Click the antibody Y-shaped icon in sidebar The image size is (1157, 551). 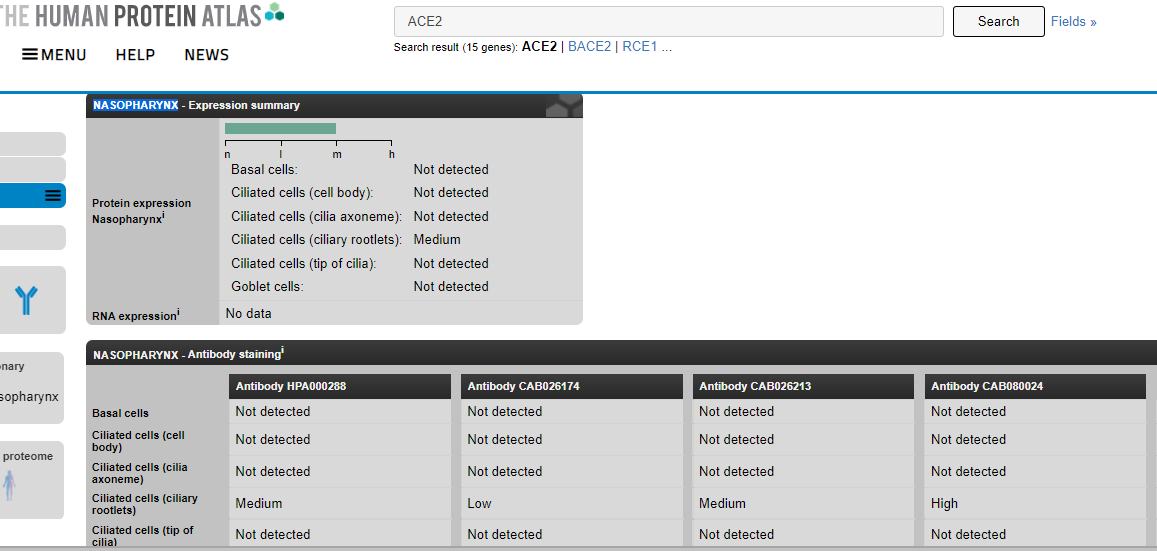tap(26, 300)
